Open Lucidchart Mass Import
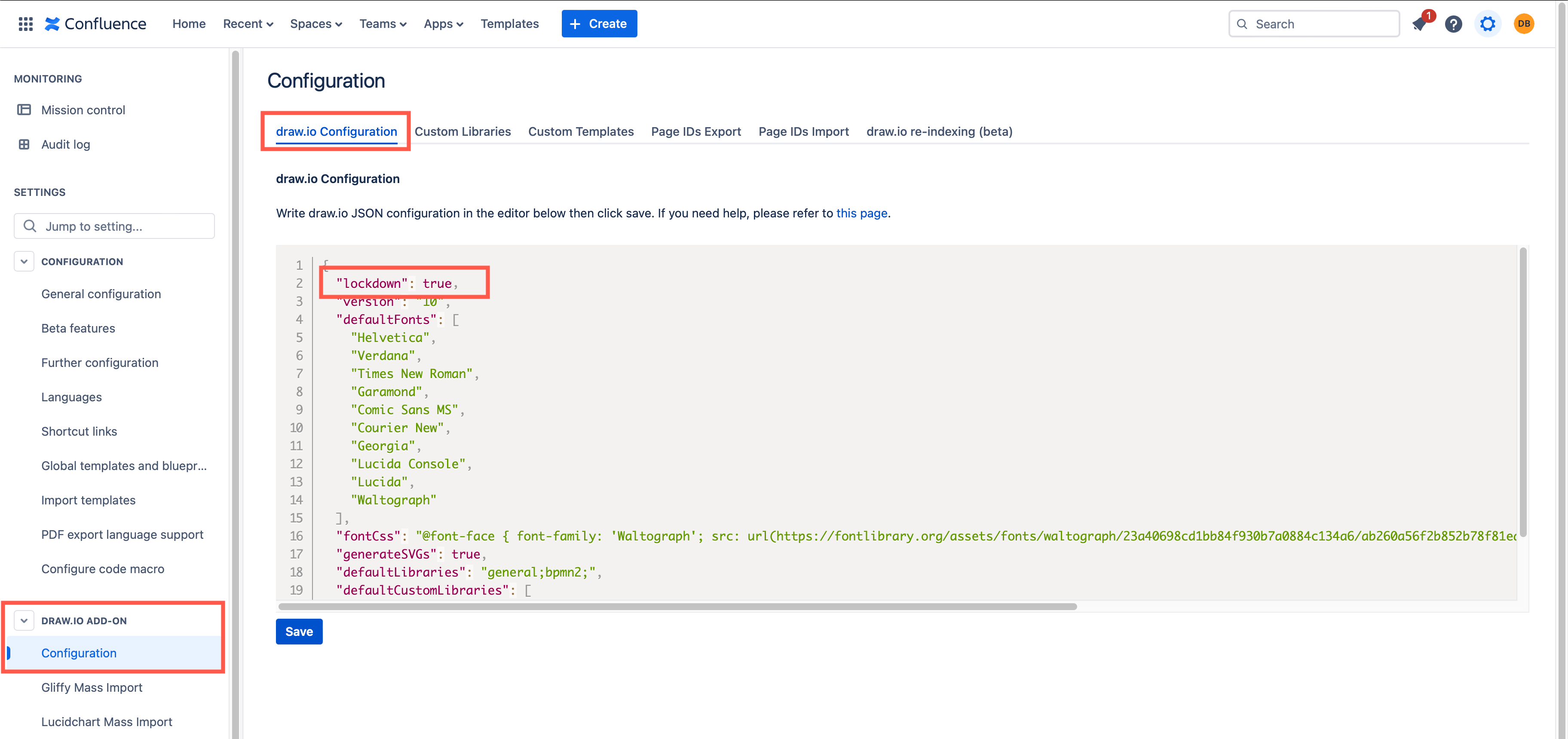 [x=107, y=722]
